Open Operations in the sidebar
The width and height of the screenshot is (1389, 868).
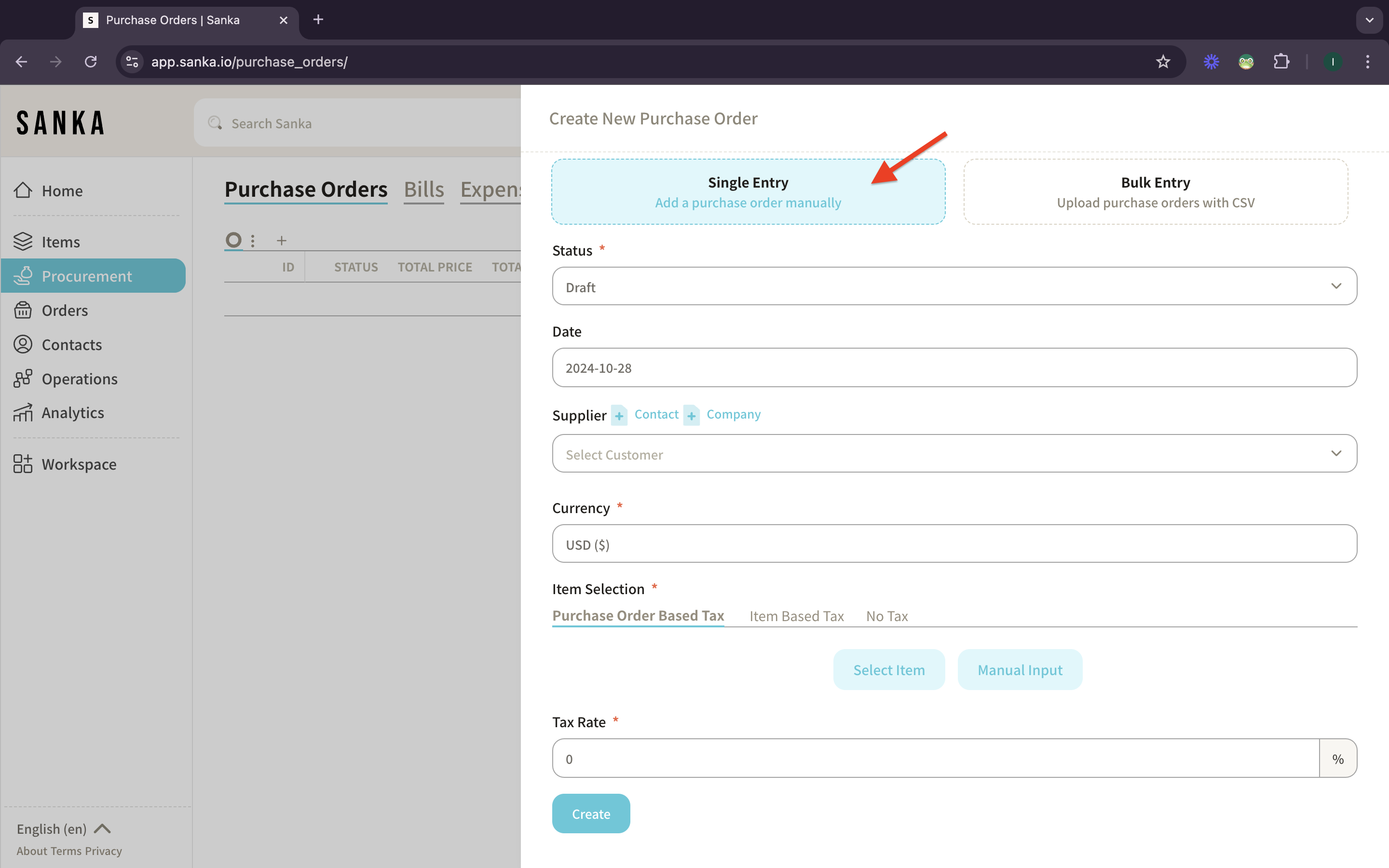tap(79, 379)
